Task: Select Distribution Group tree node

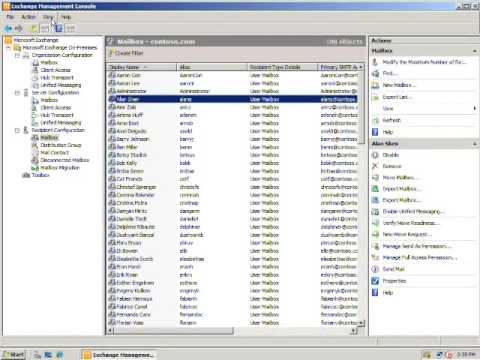Action: [x=61, y=145]
